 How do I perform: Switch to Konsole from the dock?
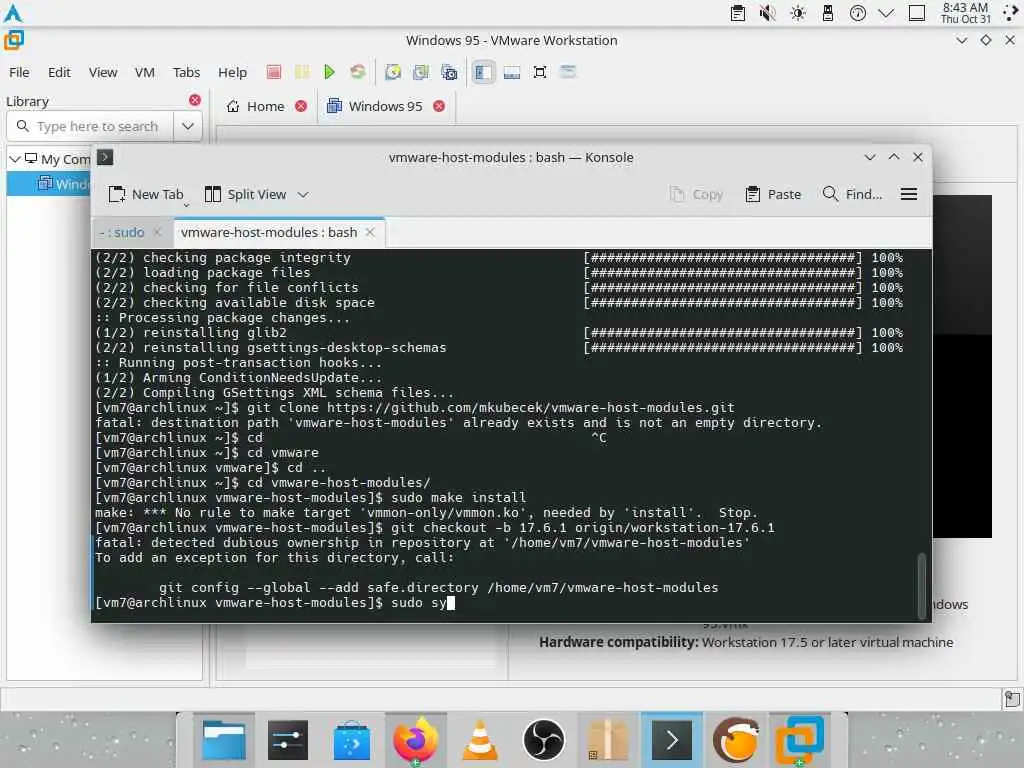tap(671, 740)
